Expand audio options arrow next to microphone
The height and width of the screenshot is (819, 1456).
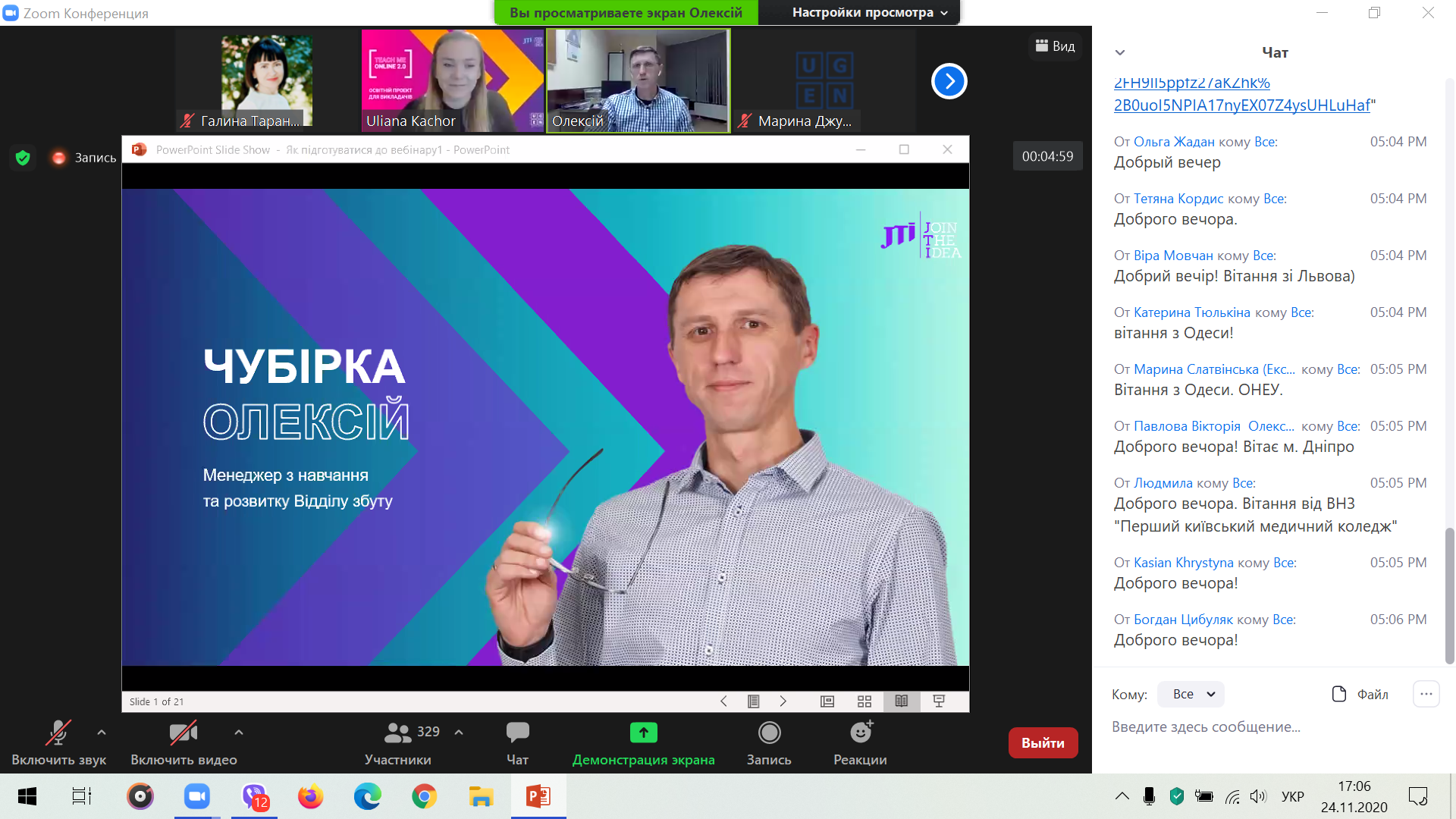[x=102, y=733]
